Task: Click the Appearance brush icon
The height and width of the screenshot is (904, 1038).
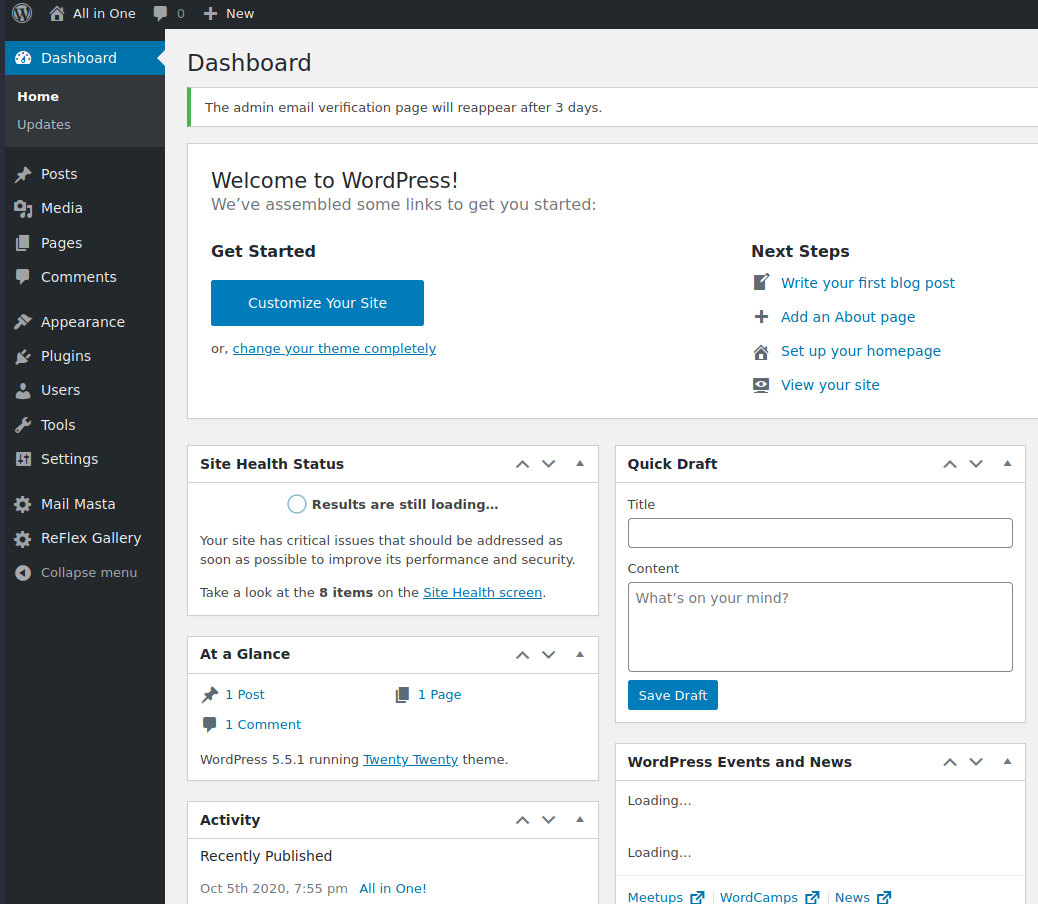Action: pyautogui.click(x=23, y=321)
